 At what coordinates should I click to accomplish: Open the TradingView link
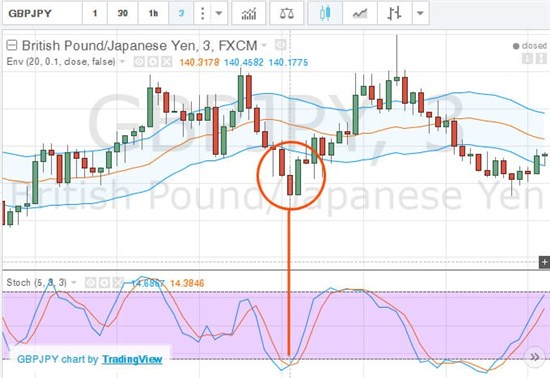(132, 359)
